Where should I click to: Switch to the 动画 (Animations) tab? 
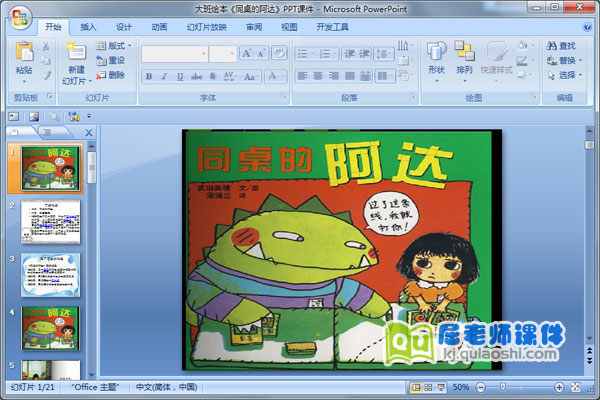[159, 27]
